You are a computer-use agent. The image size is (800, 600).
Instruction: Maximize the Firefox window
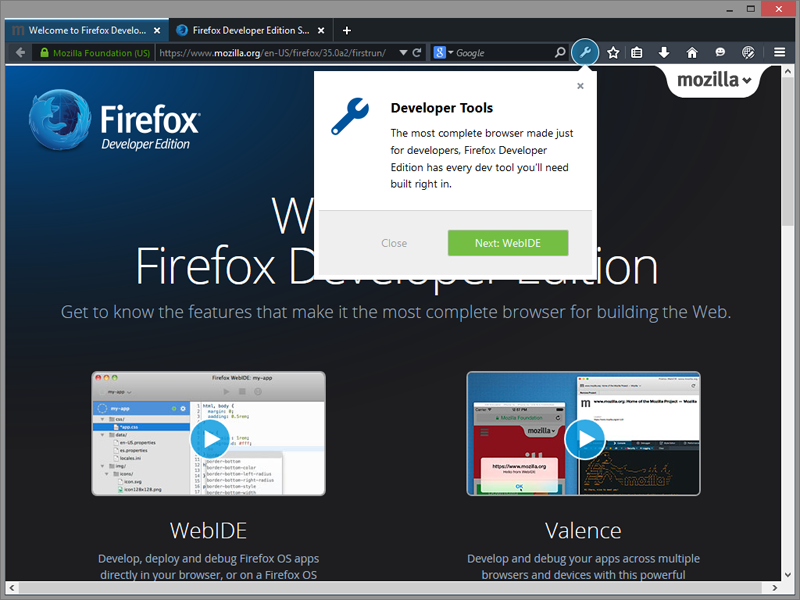pos(751,9)
